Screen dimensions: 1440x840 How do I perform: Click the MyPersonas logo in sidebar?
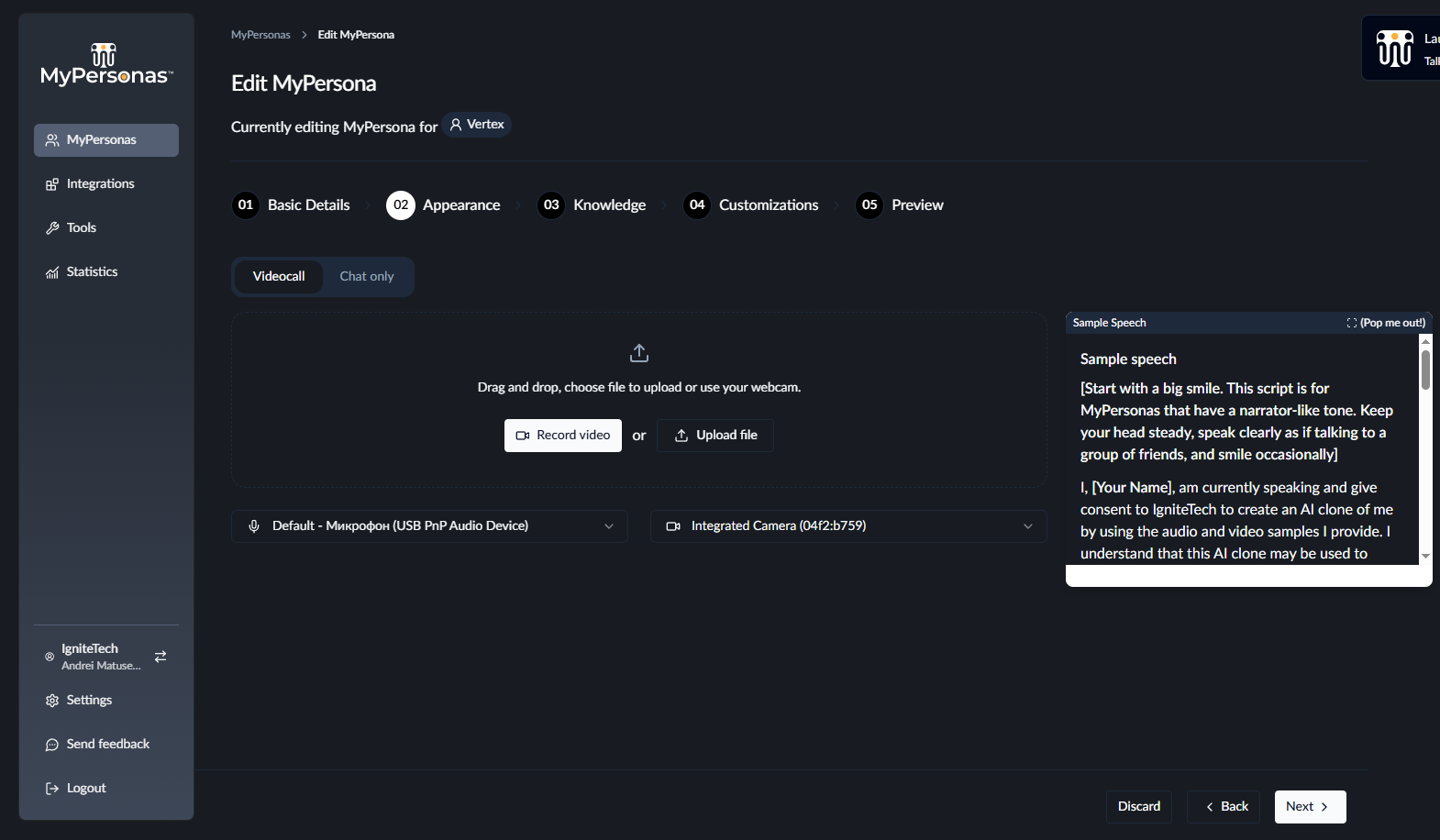pos(106,65)
